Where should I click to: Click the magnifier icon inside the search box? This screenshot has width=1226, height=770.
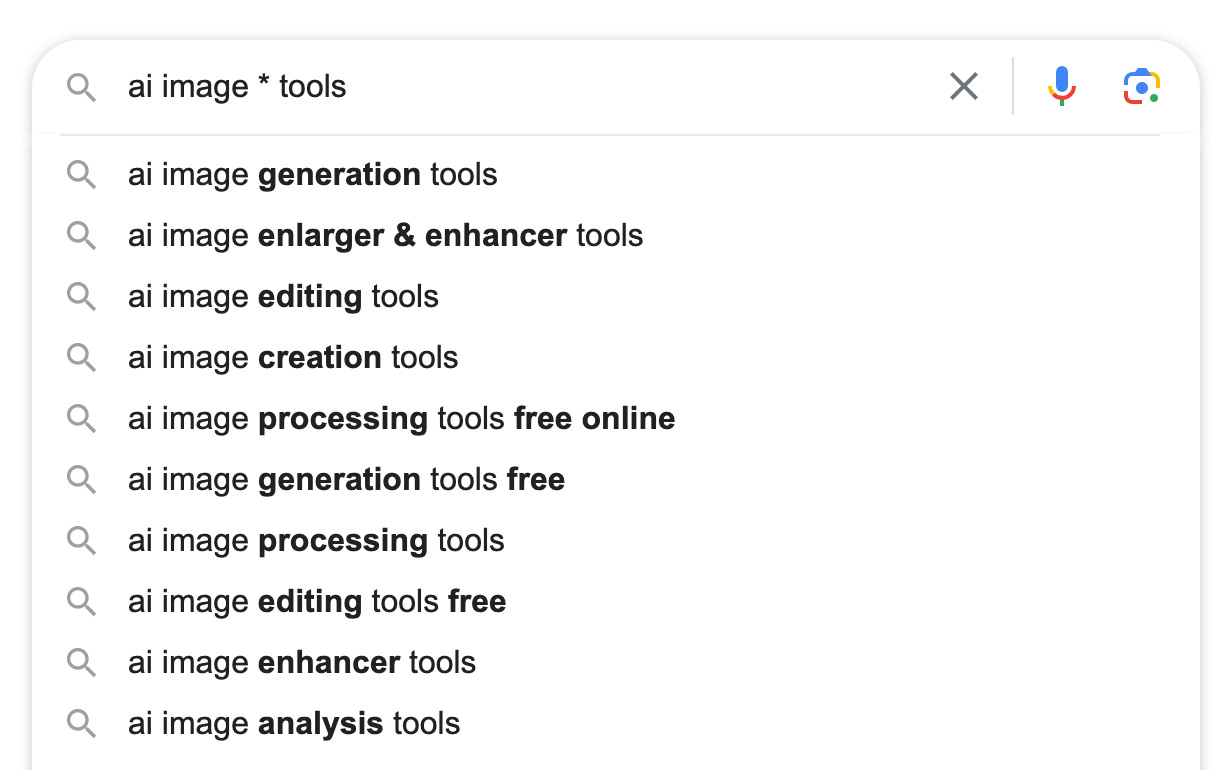[81, 88]
